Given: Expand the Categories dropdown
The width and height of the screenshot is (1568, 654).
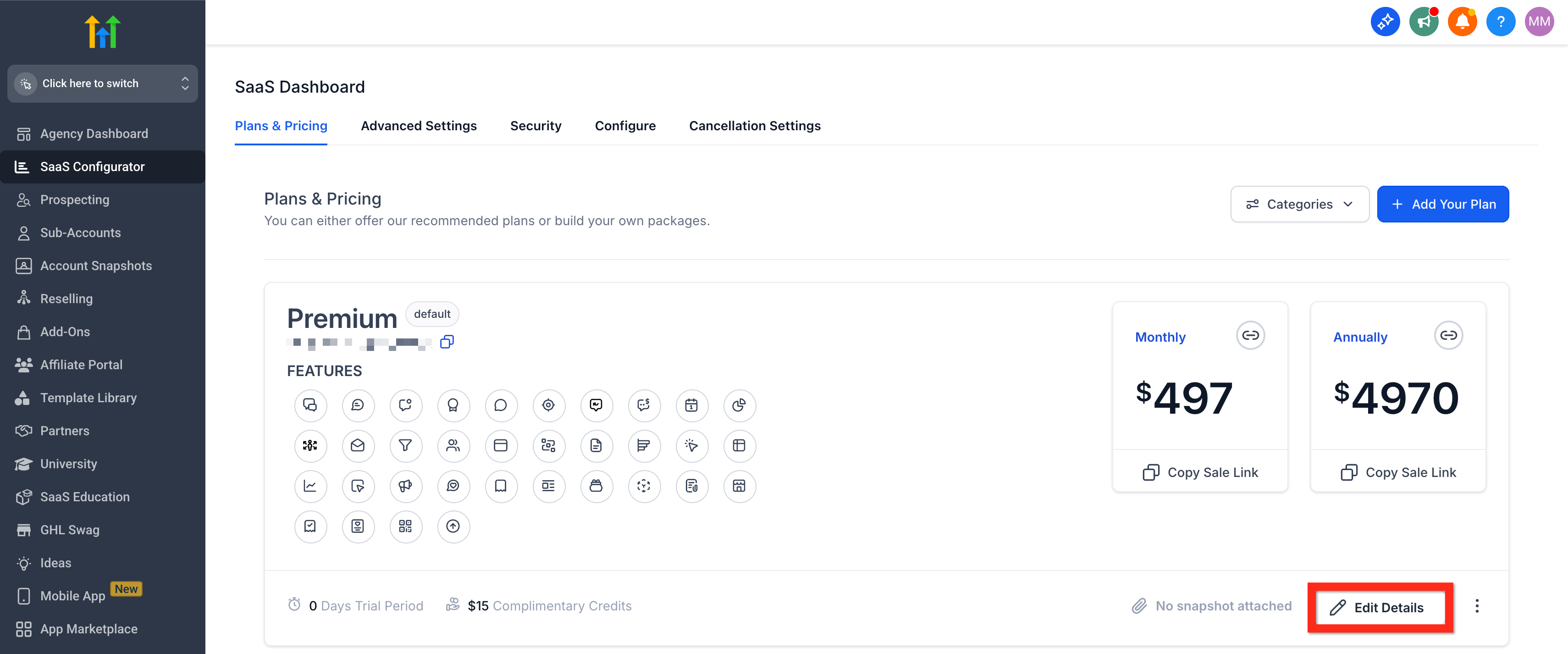Looking at the screenshot, I should point(1300,204).
